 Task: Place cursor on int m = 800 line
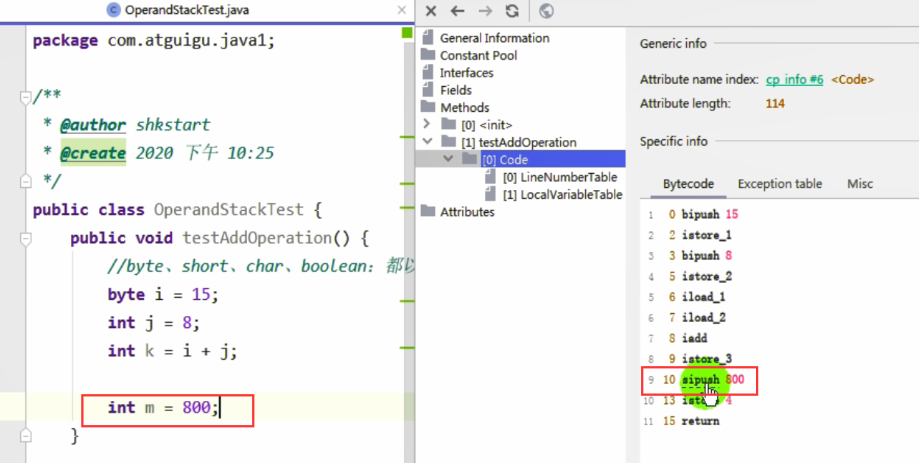tap(164, 407)
